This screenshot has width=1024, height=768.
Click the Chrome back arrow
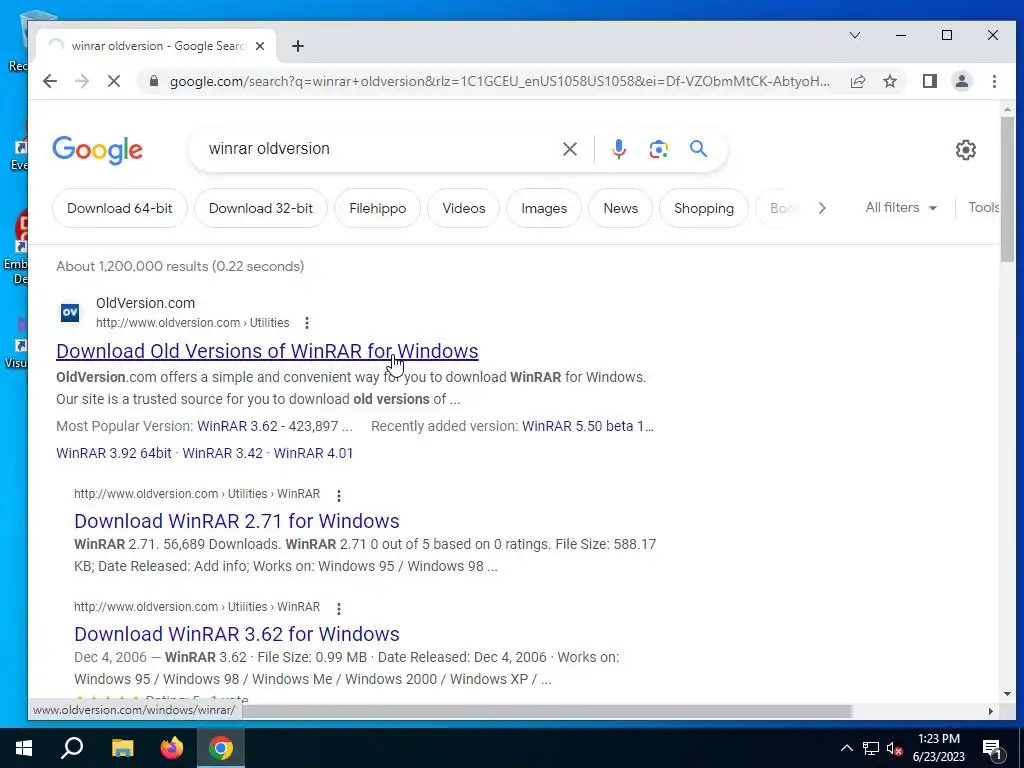tap(50, 81)
